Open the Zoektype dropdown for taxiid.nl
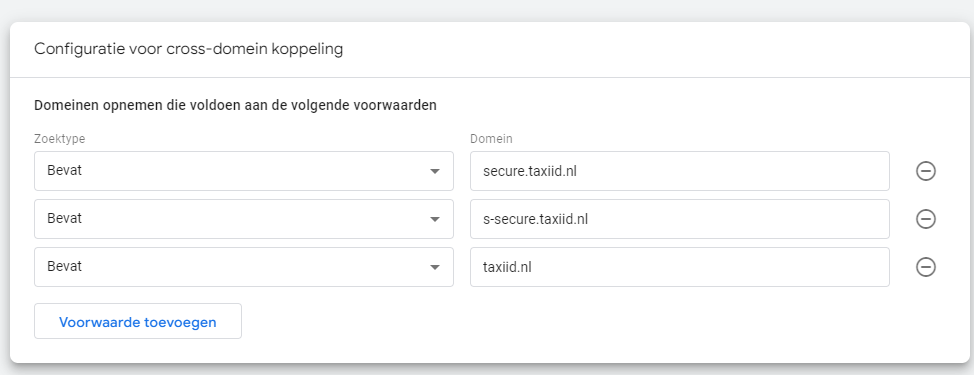Screen dimensions: 974x375 click(244, 267)
